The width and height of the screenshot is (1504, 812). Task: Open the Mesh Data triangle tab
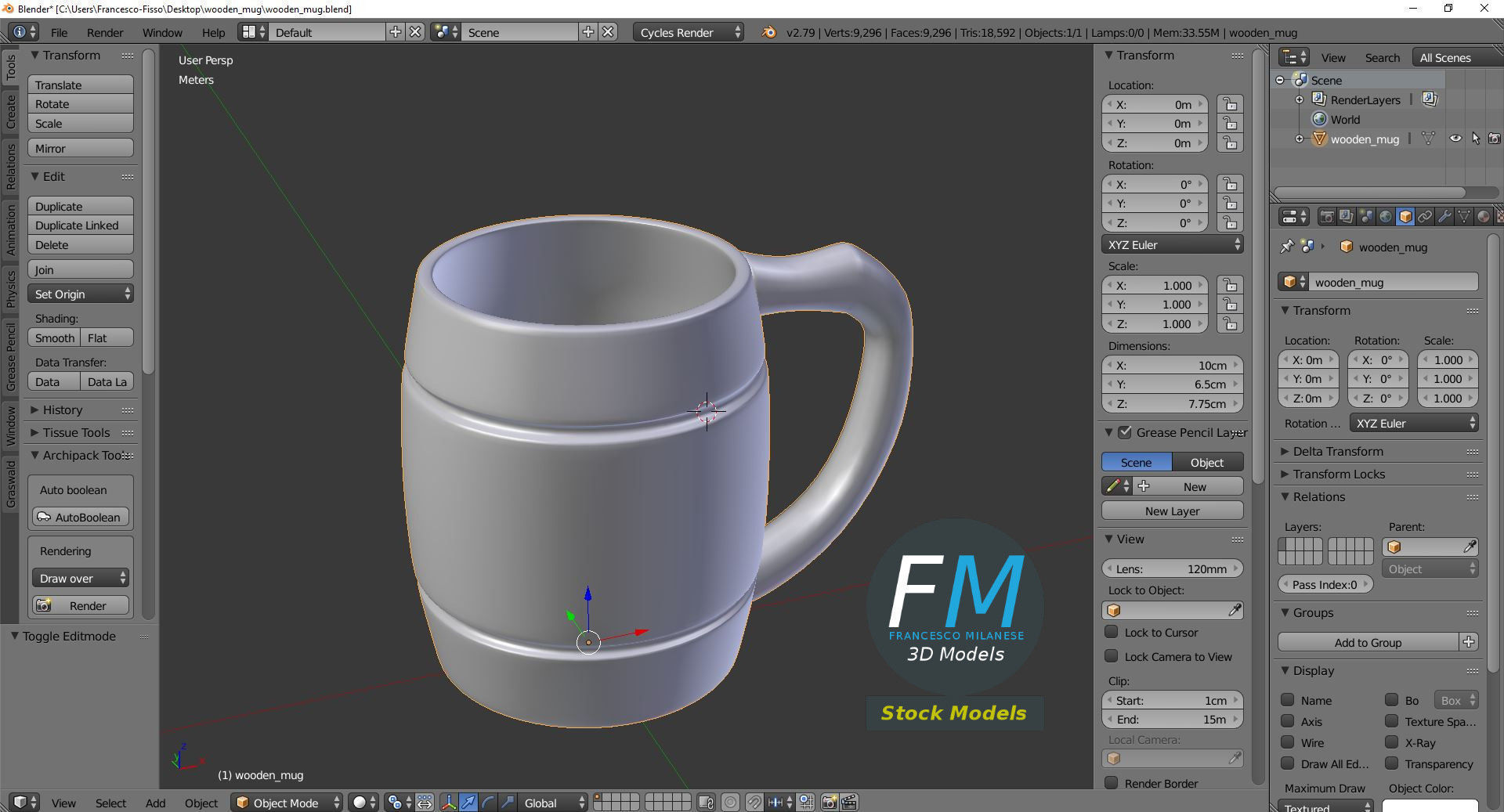pos(1464,217)
